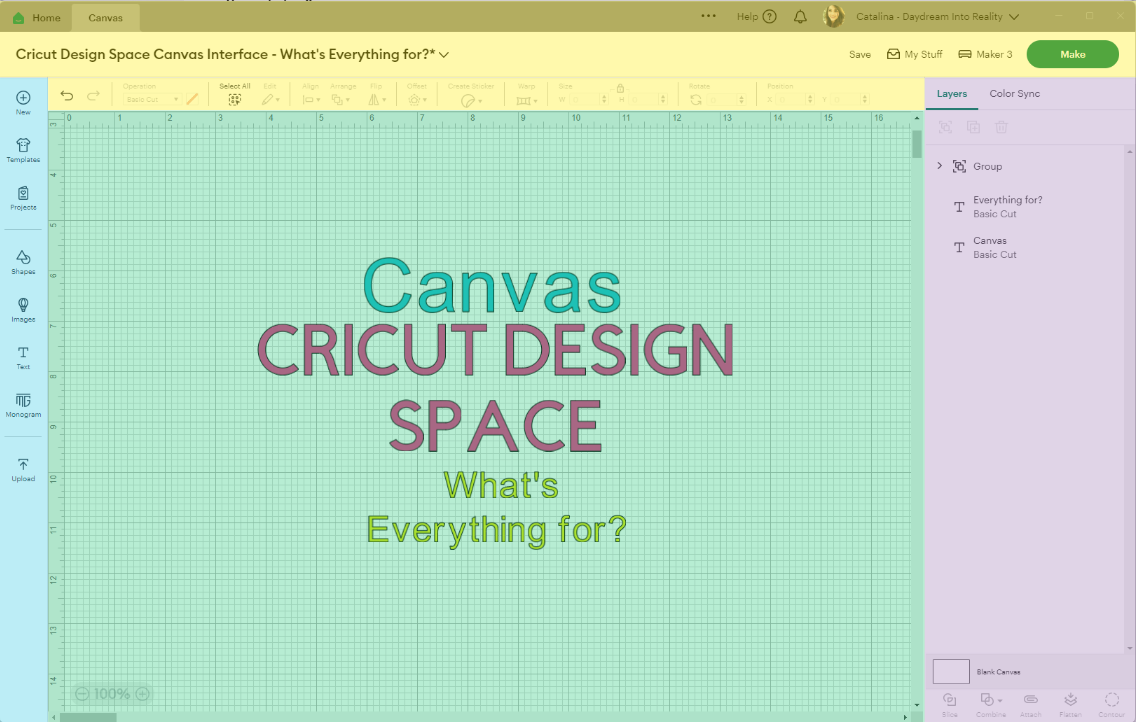Click the Select All icon

[x=235, y=100]
